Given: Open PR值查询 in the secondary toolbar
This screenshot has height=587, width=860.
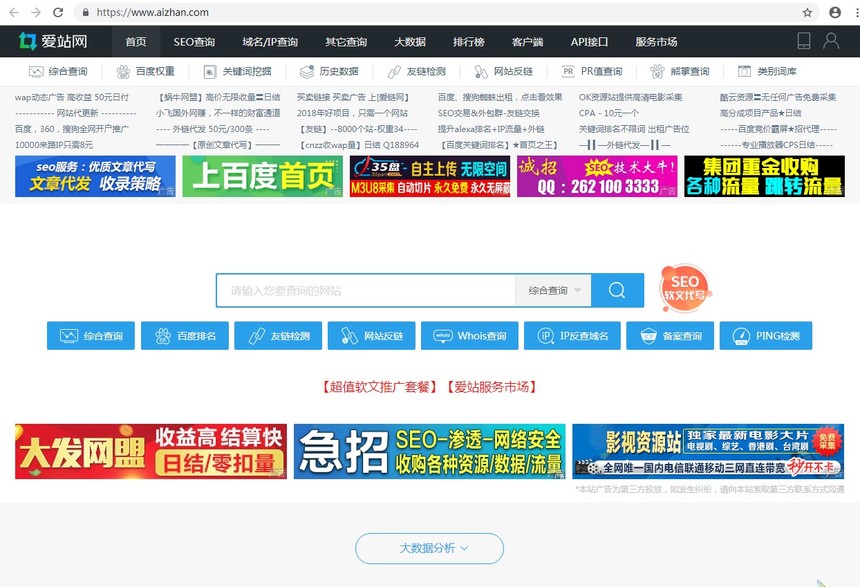Looking at the screenshot, I should coord(592,71).
